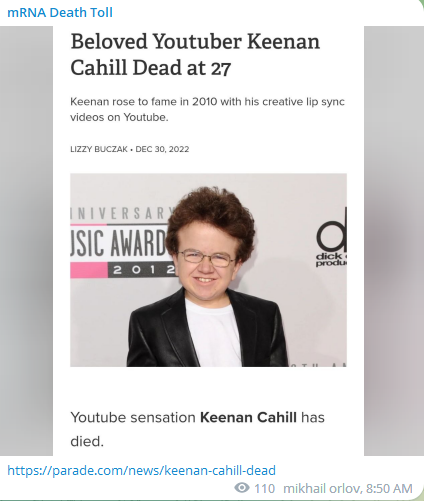Open the Keenan Cahill red carpet photo
This screenshot has width=424, height=501.
point(208,270)
